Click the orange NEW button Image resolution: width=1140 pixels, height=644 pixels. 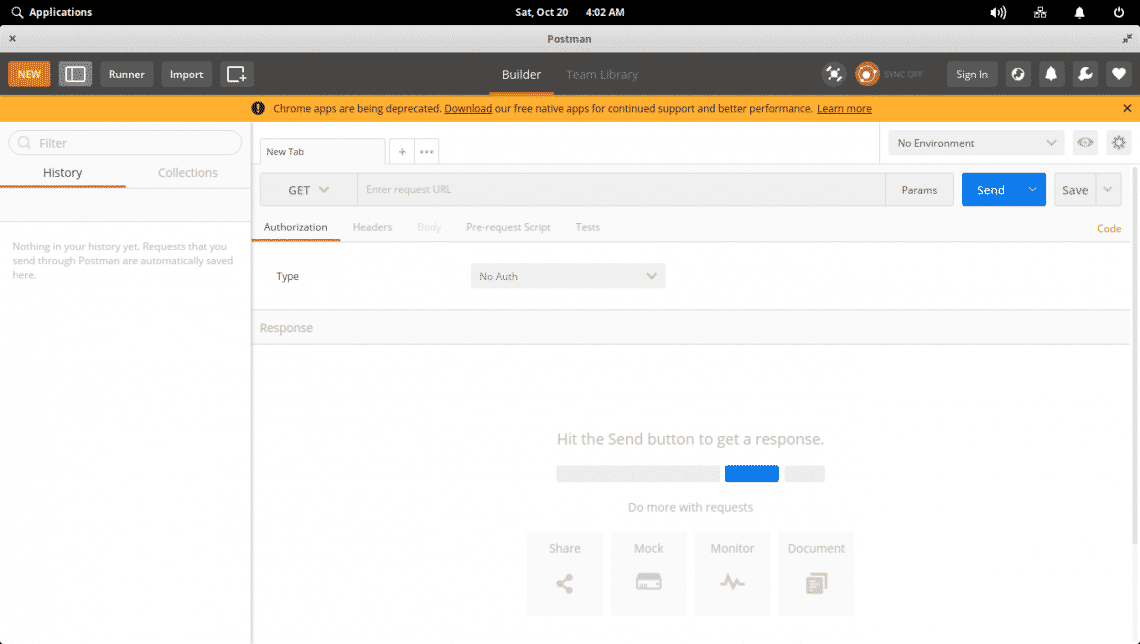(x=29, y=74)
